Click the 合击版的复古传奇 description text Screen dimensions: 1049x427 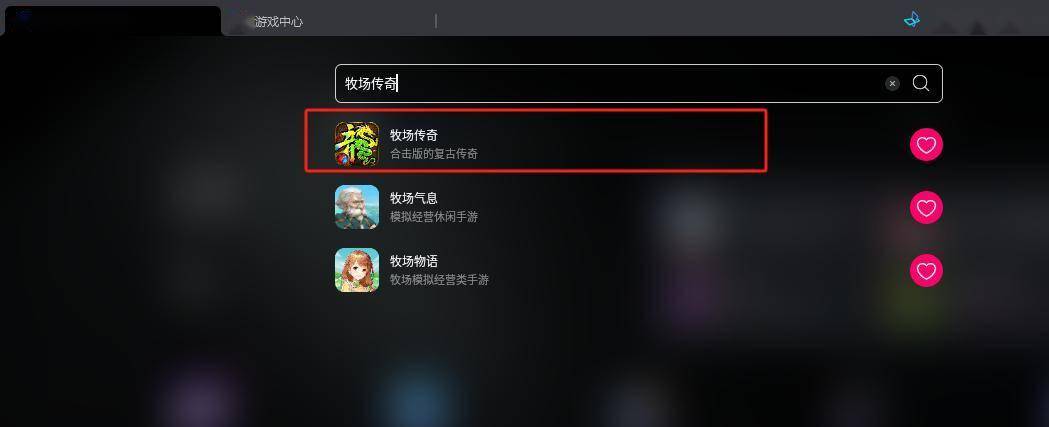tap(434, 154)
